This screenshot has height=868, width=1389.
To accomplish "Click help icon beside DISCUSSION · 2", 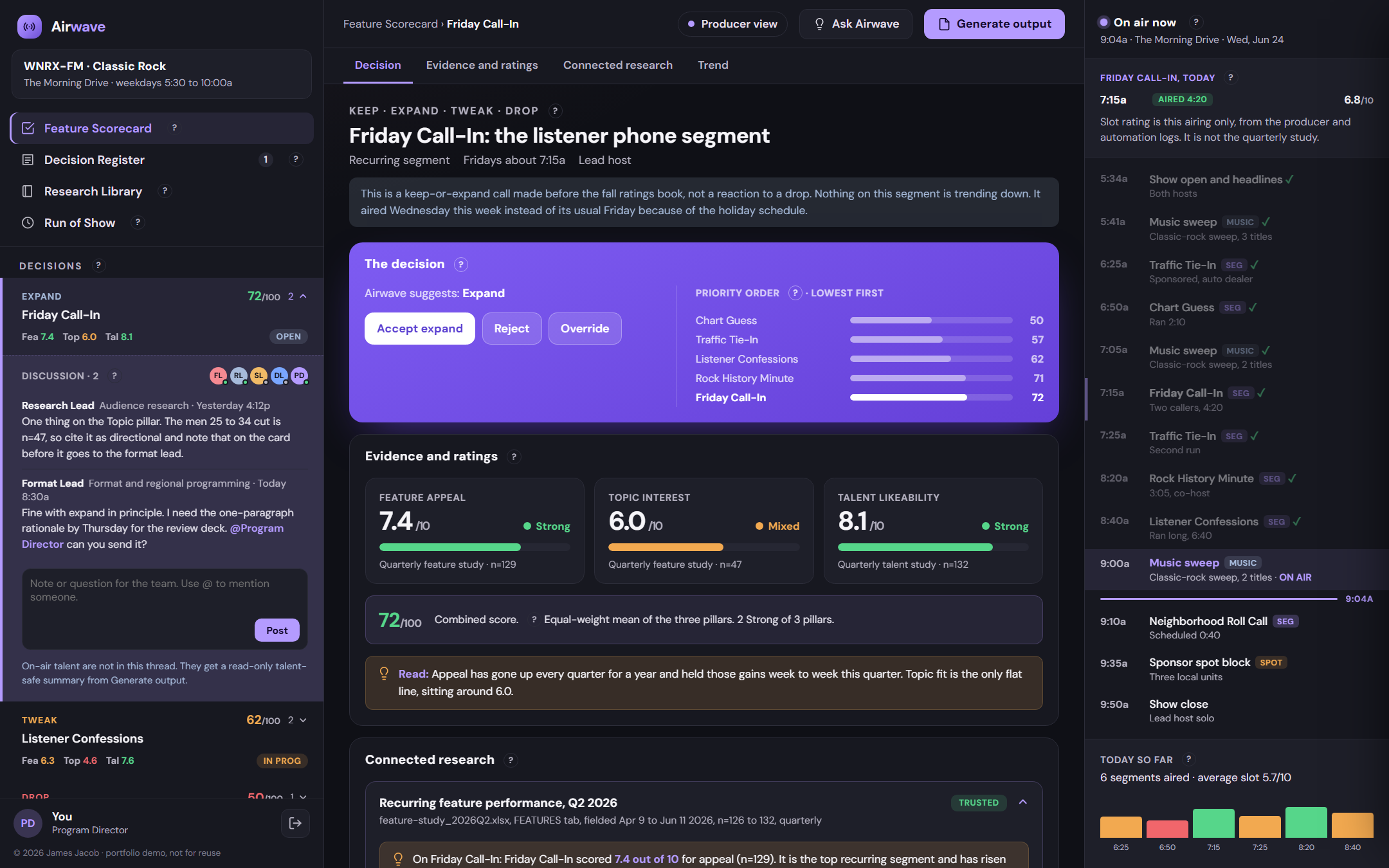I will tap(114, 375).
